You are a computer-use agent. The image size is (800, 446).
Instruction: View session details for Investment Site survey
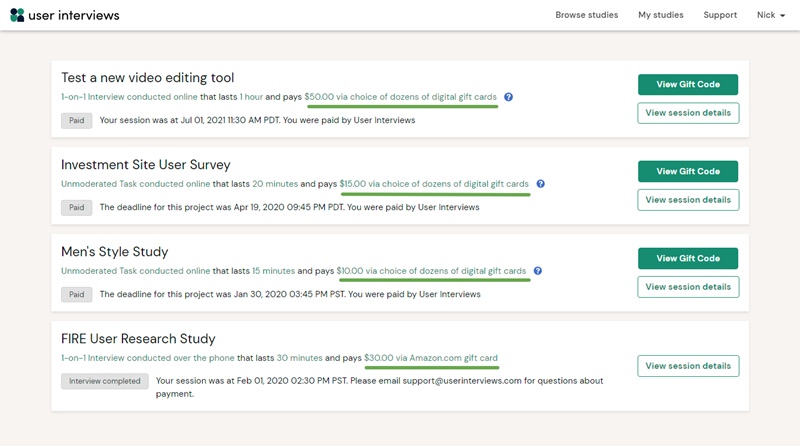pyautogui.click(x=688, y=200)
